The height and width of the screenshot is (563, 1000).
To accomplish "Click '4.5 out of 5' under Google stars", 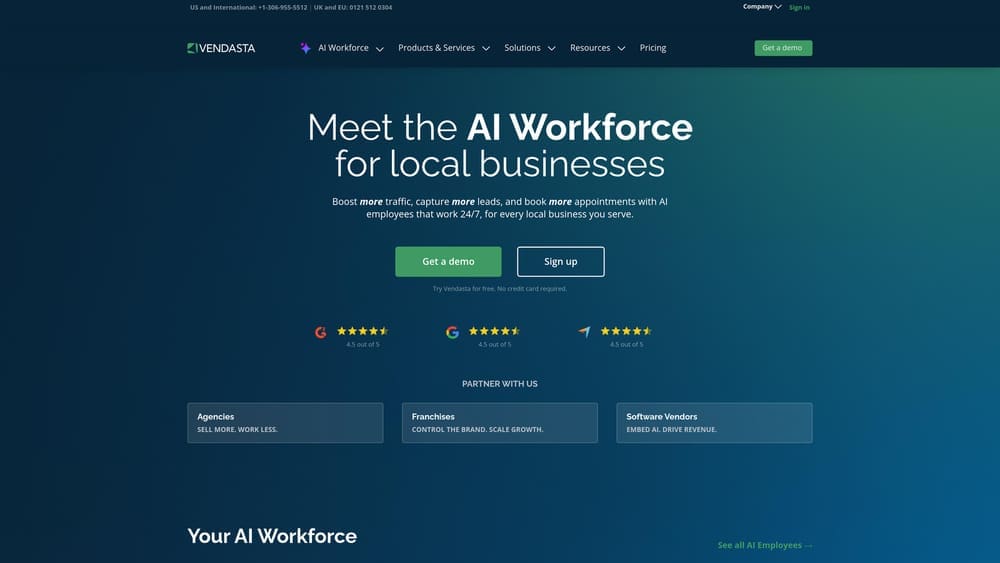I will (495, 344).
